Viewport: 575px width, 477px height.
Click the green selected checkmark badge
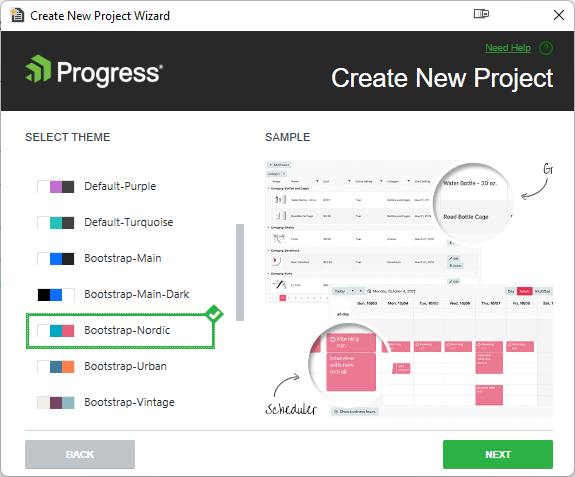tap(214, 314)
